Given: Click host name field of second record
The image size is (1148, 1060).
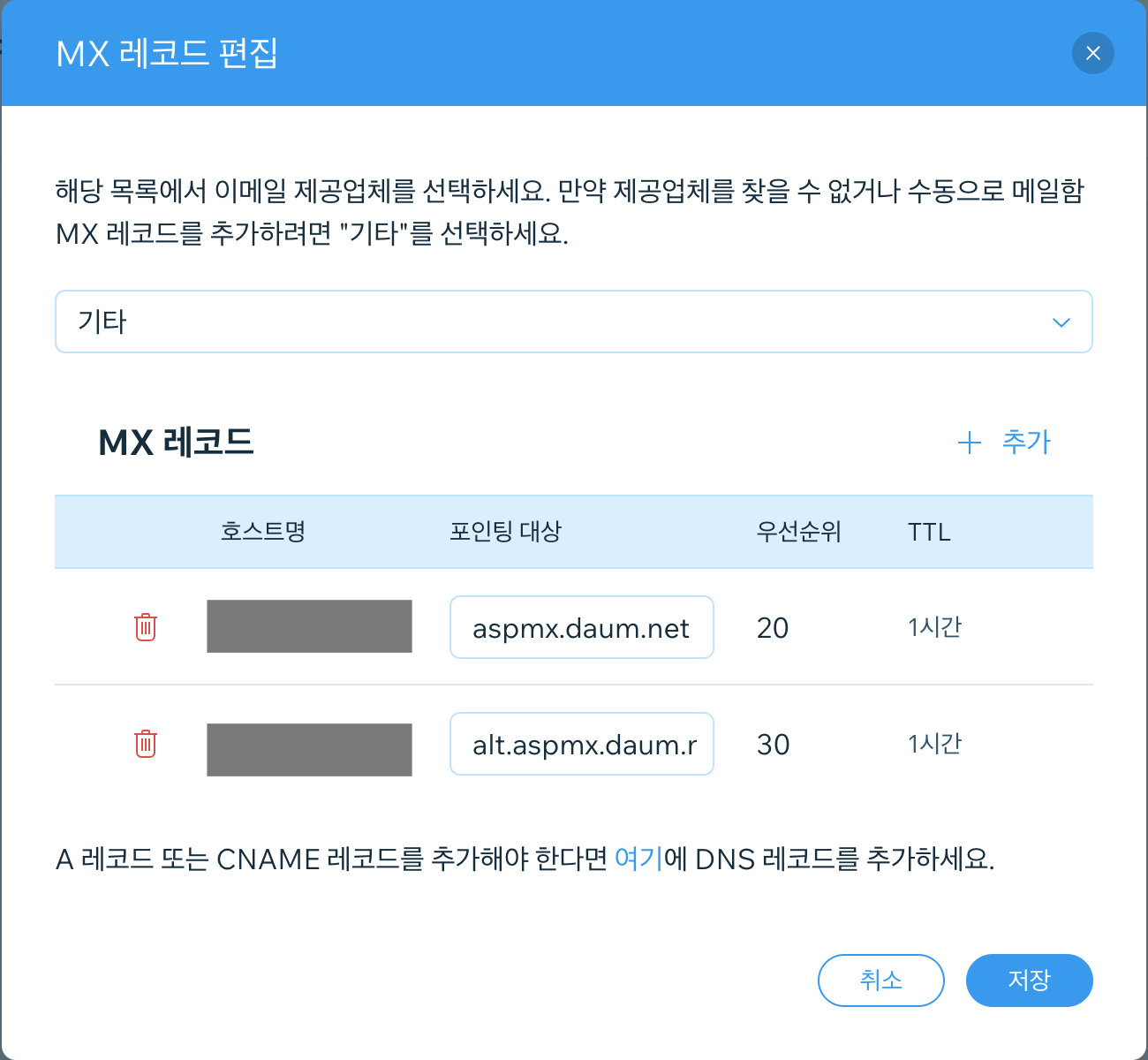Looking at the screenshot, I should pos(309,749).
